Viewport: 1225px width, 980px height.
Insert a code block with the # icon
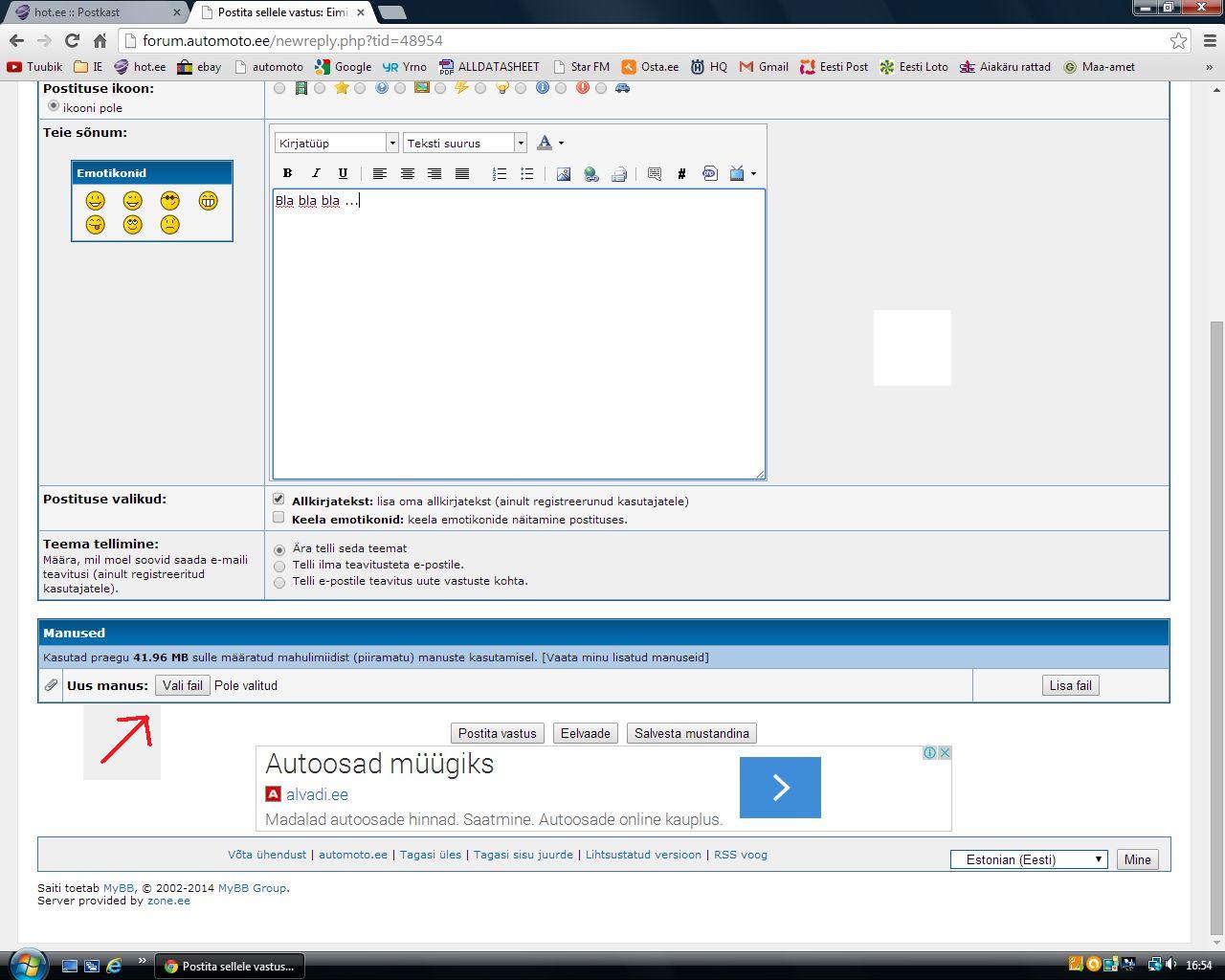(x=681, y=173)
